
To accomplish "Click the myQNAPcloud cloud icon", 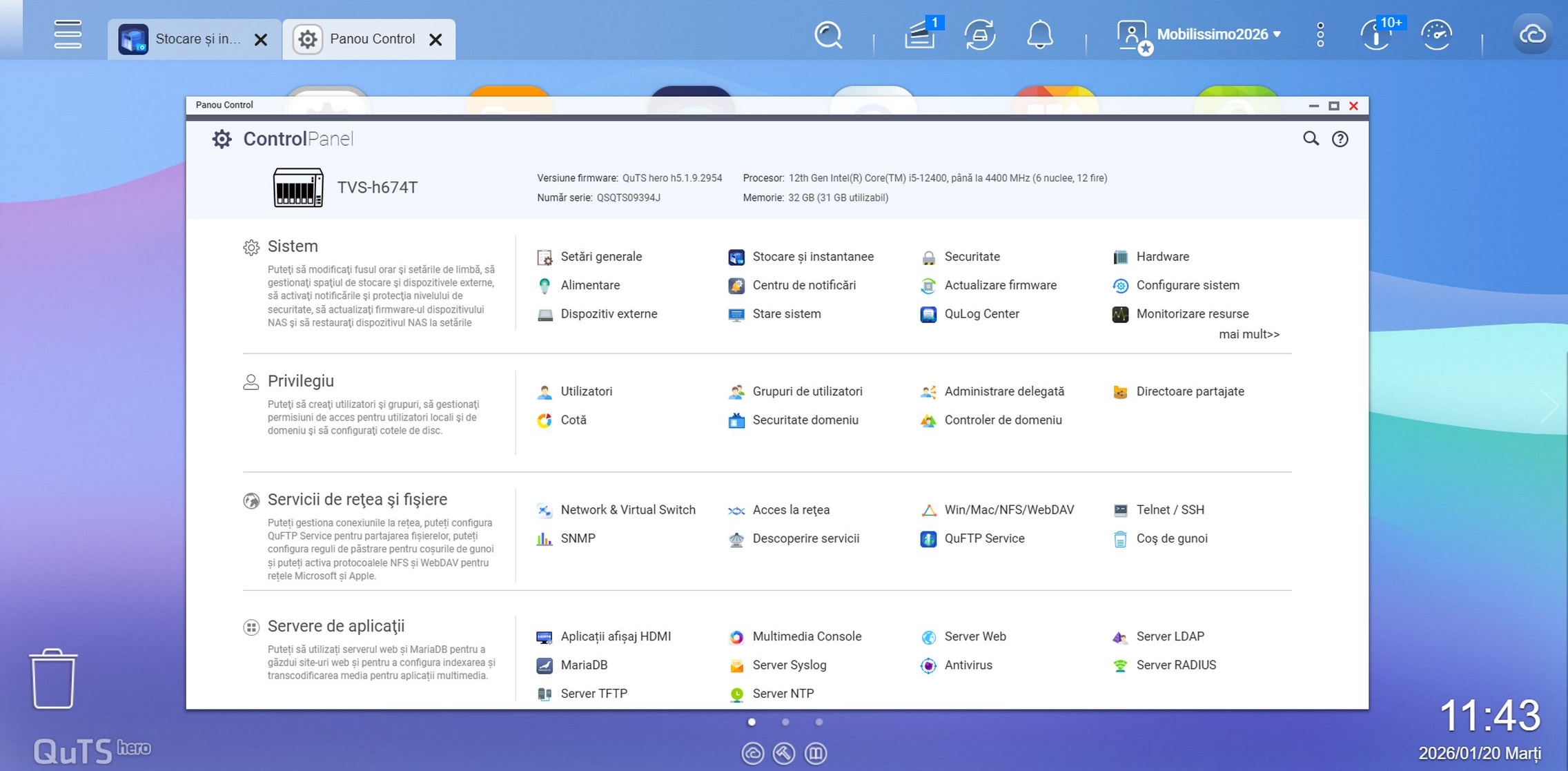I will tap(1532, 35).
